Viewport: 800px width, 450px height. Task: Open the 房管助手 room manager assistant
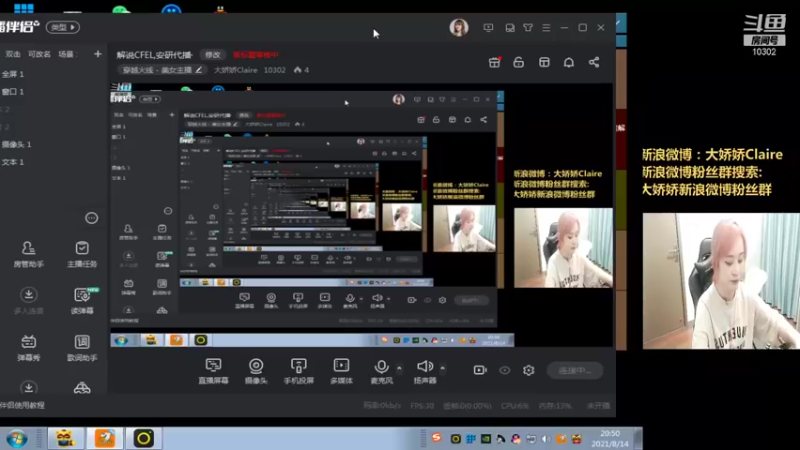[29, 254]
